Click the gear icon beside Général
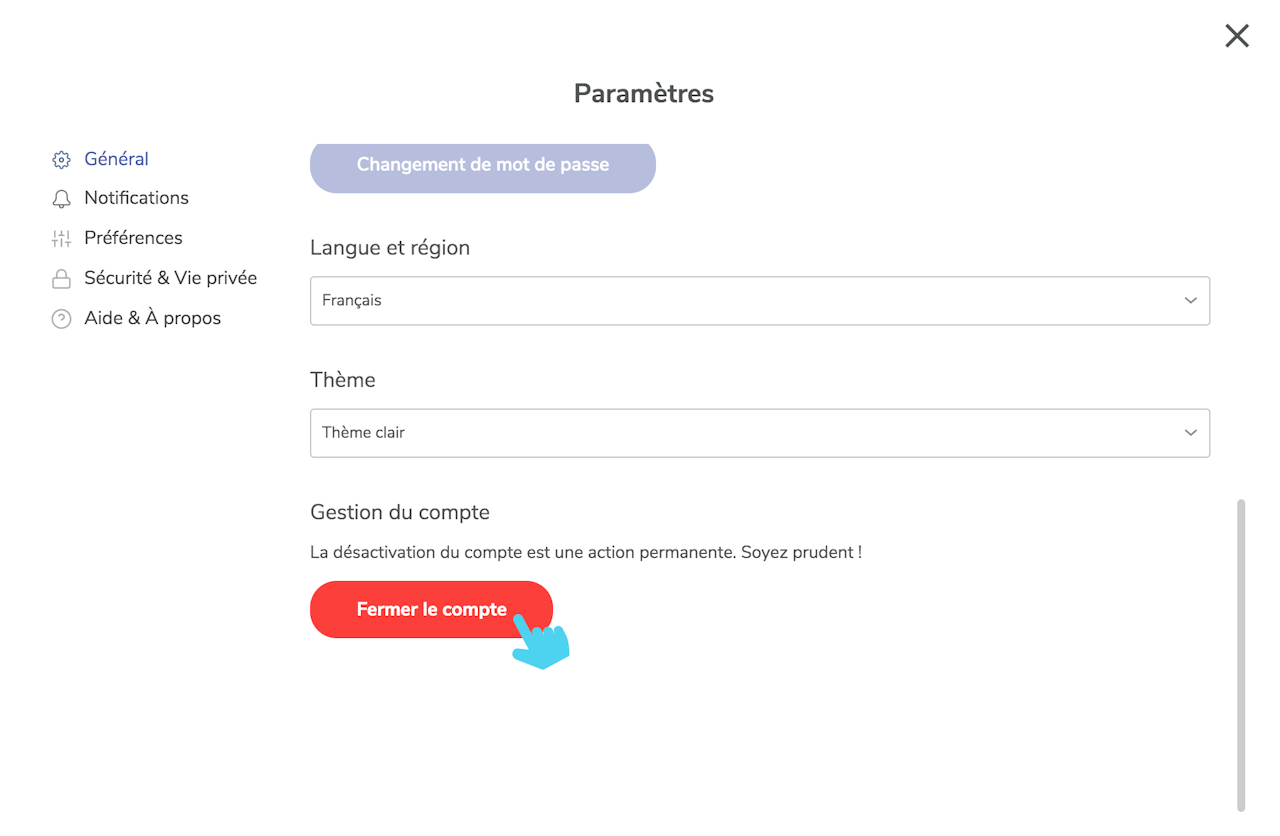The image size is (1280, 836). coord(61,160)
